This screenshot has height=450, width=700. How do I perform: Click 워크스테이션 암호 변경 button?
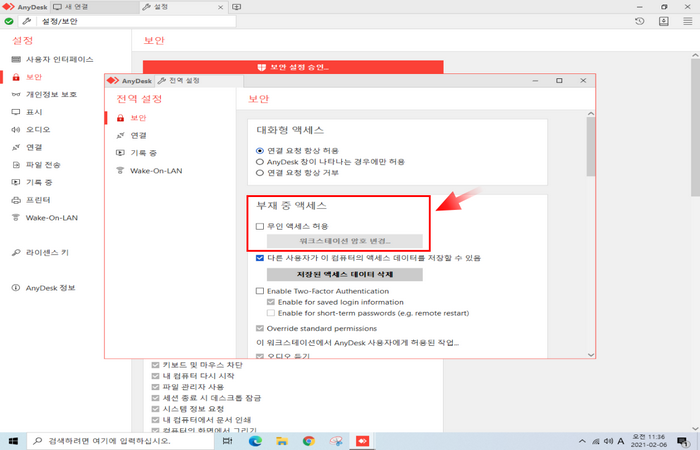pos(345,241)
